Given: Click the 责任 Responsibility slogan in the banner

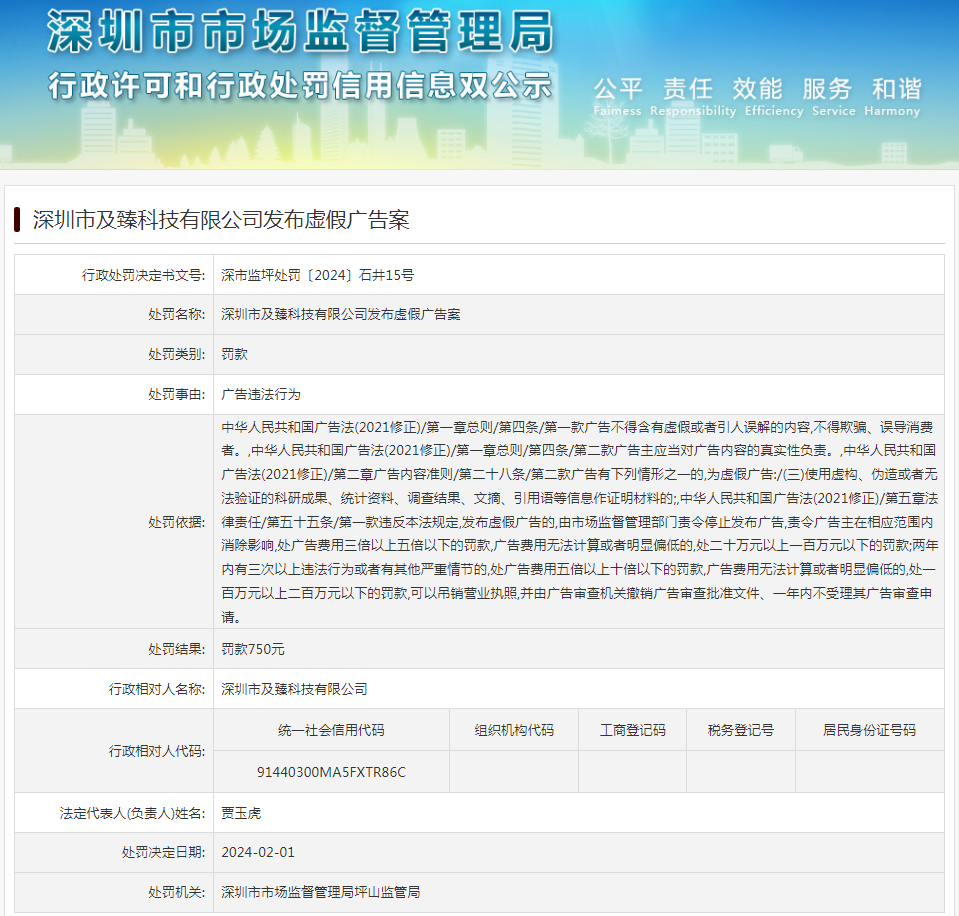Looking at the screenshot, I should point(688,97).
